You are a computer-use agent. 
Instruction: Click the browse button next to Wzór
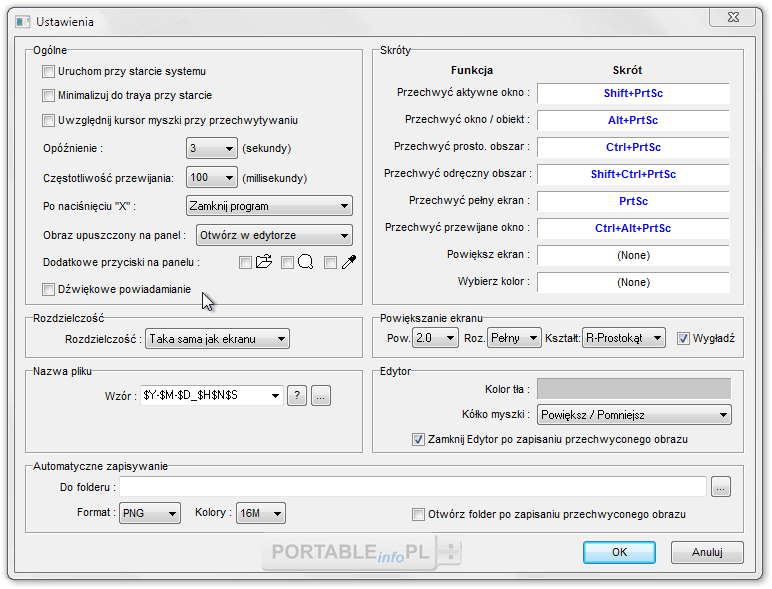[x=321, y=395]
